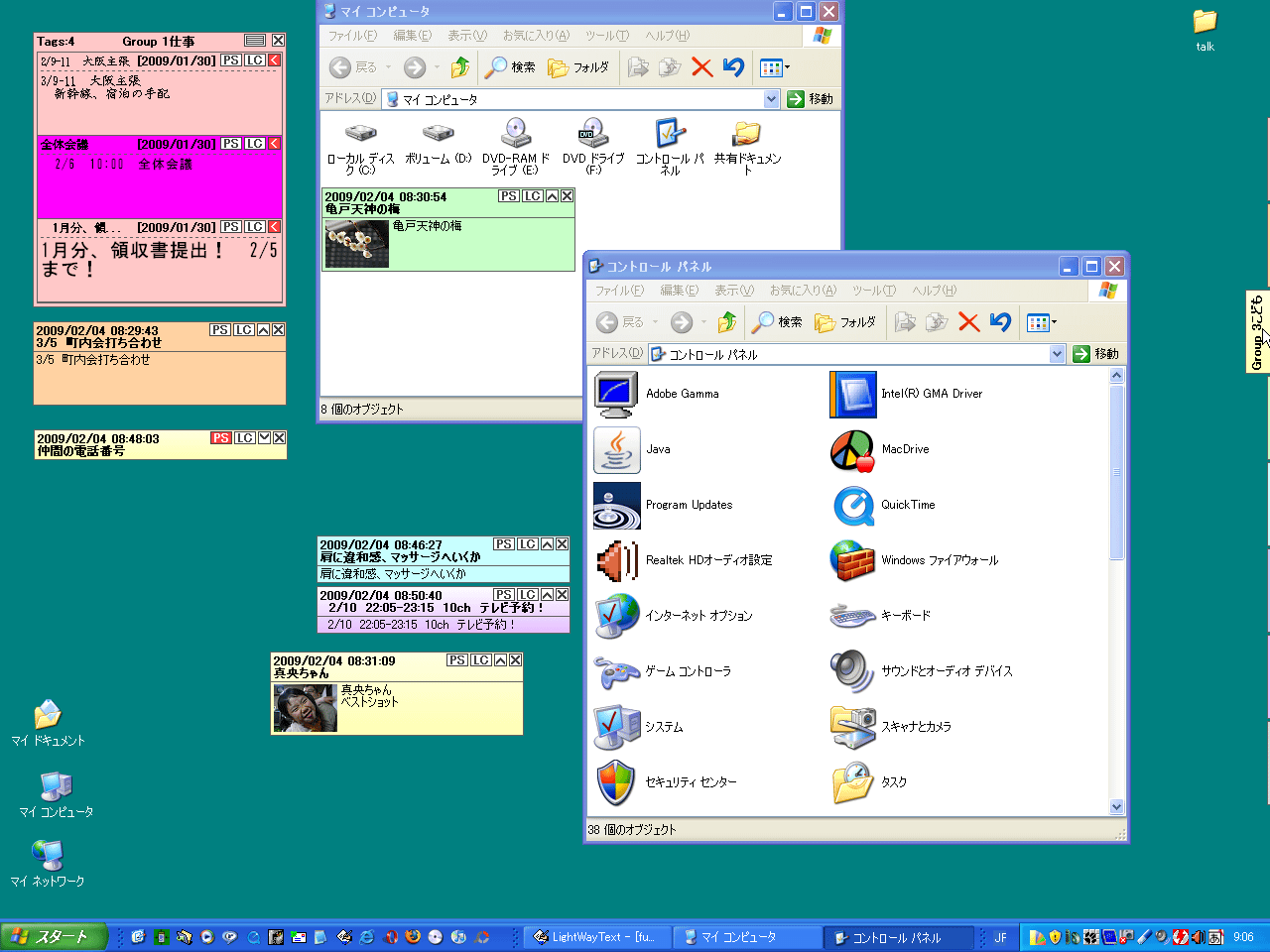Screen dimensions: 1270x952
Task: Click the red Delete icon in My Computer toolbar
Action: coord(702,67)
